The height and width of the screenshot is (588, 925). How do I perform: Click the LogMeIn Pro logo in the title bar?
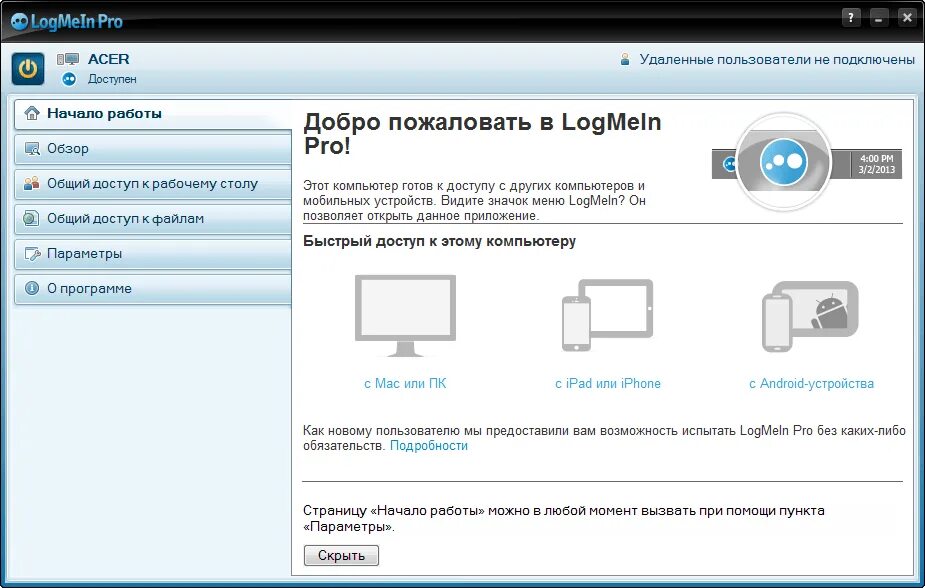(x=67, y=22)
